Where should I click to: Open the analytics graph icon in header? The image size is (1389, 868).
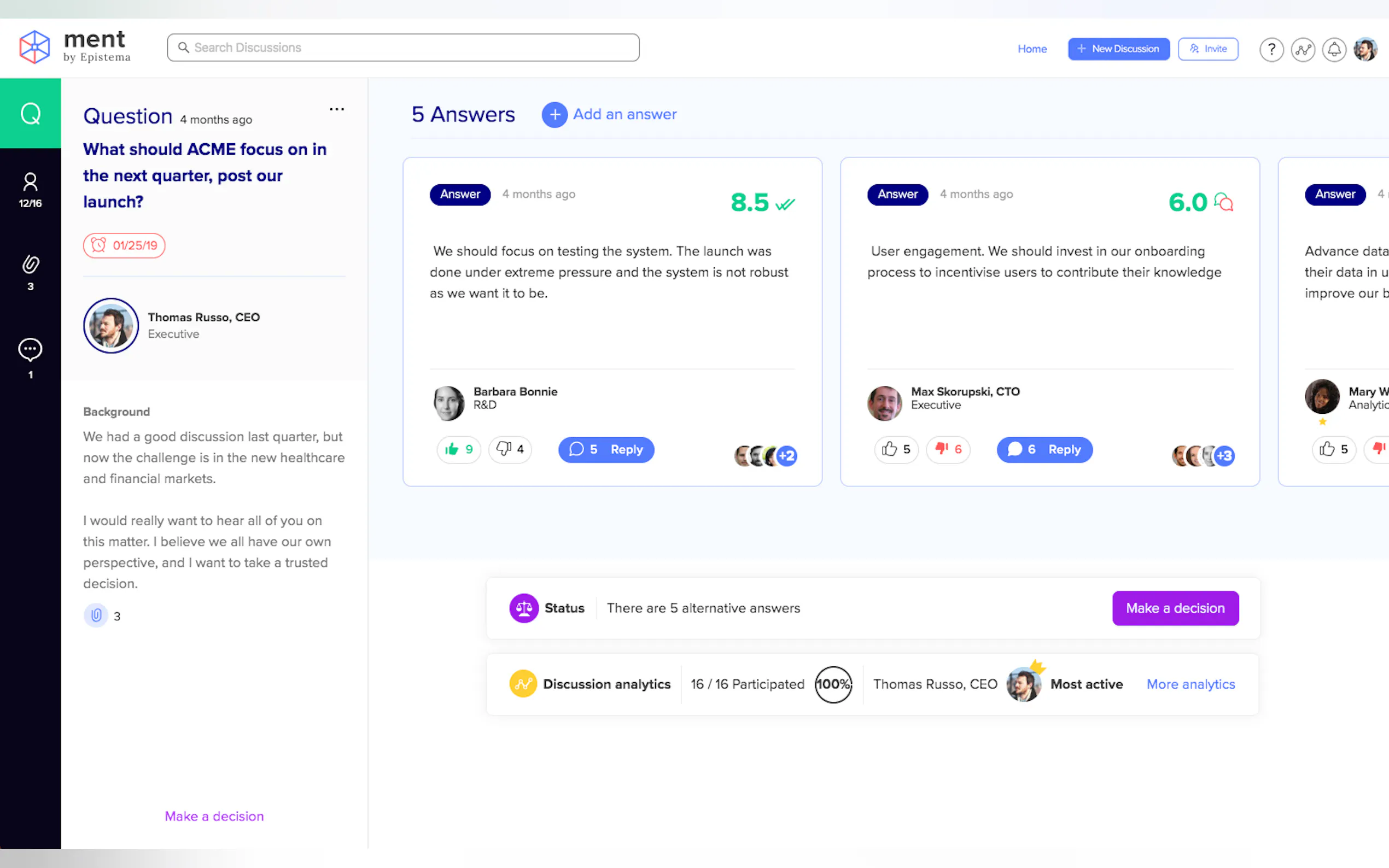1302,49
